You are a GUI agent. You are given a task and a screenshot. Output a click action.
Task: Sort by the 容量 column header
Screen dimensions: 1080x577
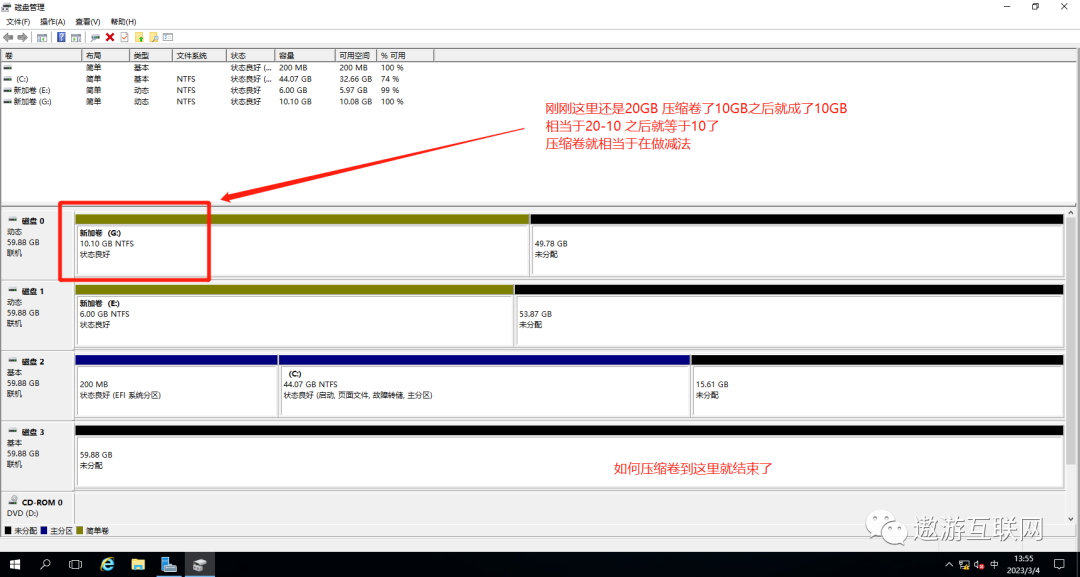(x=305, y=55)
